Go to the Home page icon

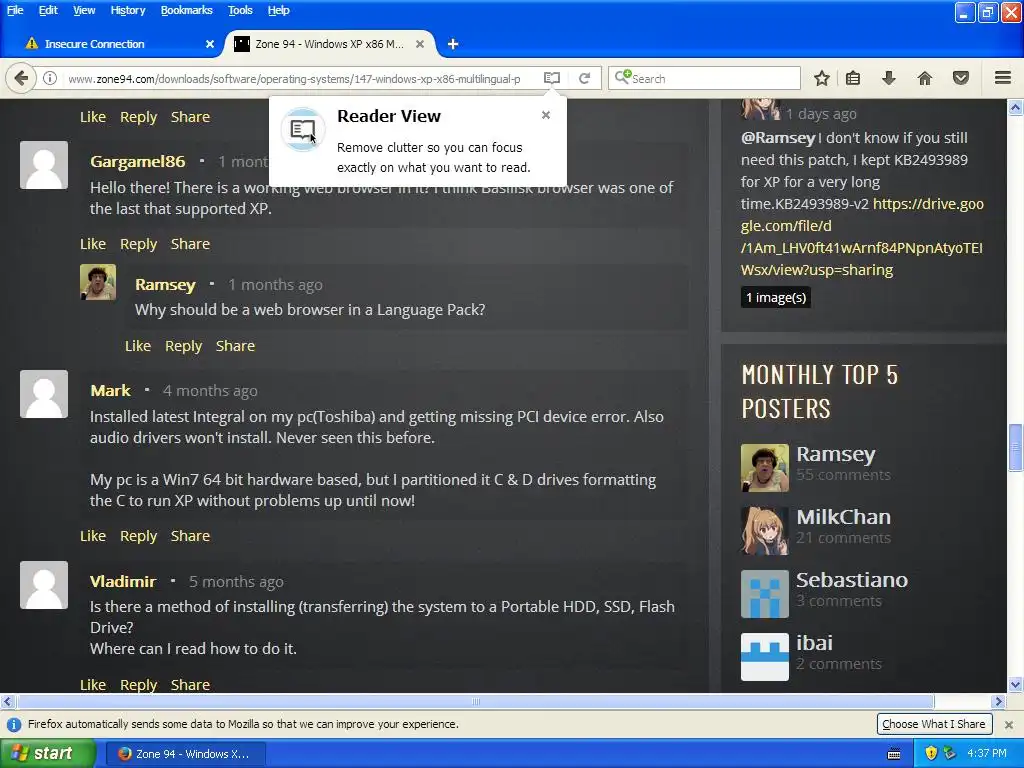click(925, 78)
